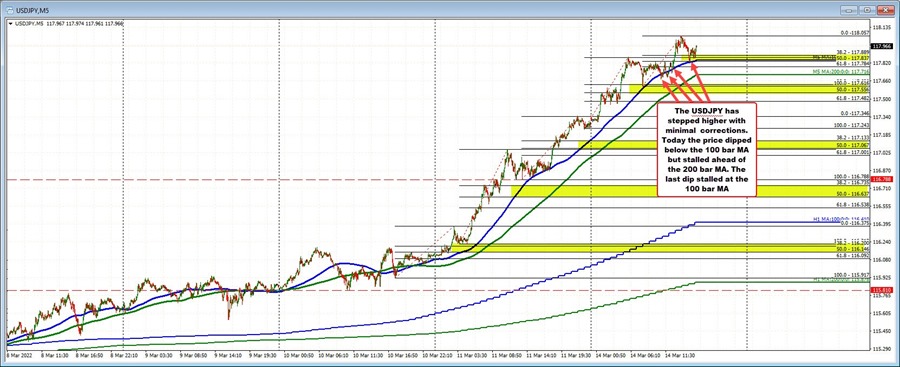
Task: Select the Fibonacci label 100.0 - 117.243
Action: 851,125
